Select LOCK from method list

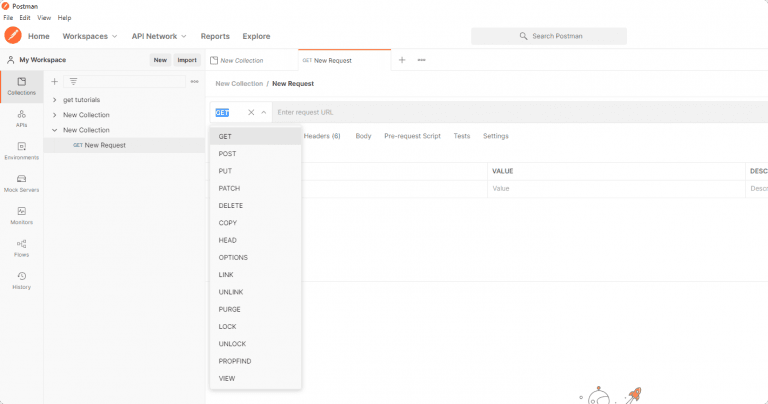(255, 327)
